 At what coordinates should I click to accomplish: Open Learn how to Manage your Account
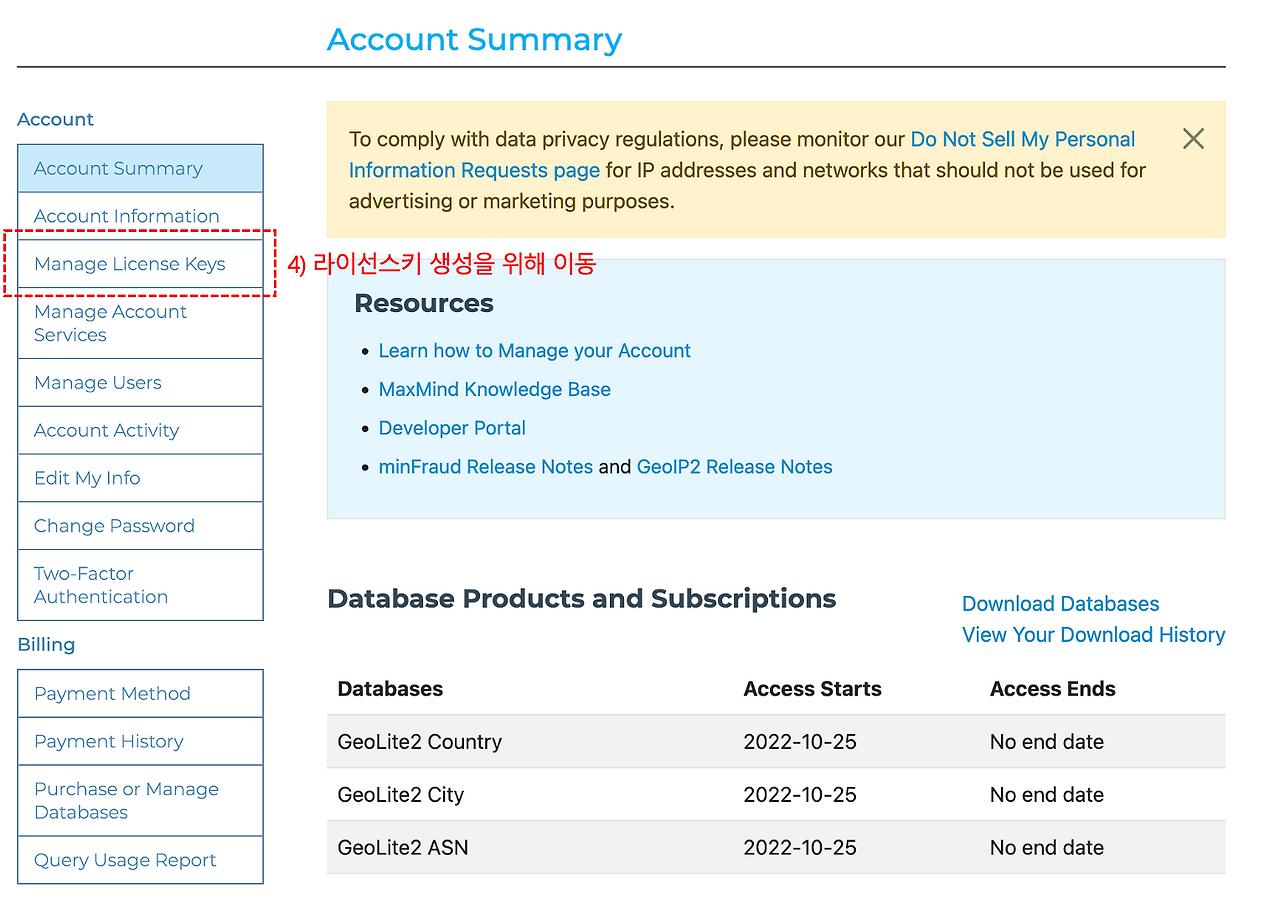pos(534,351)
